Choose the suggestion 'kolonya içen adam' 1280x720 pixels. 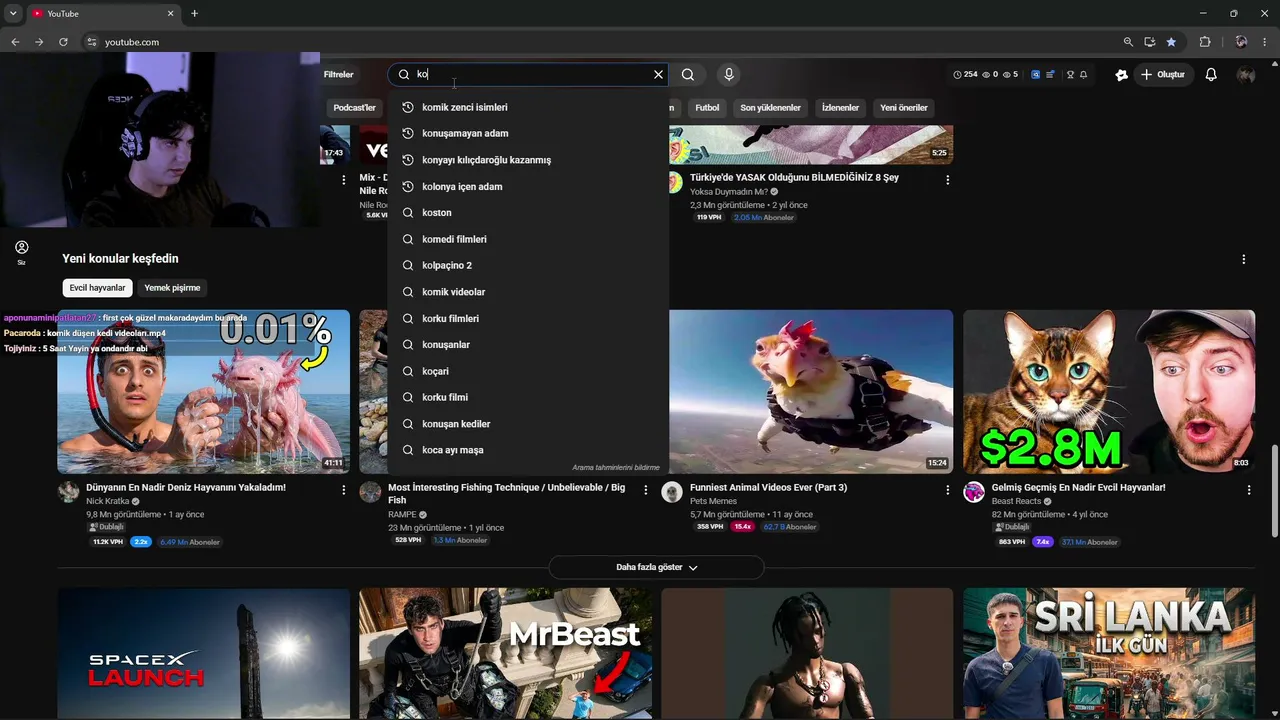(x=528, y=186)
